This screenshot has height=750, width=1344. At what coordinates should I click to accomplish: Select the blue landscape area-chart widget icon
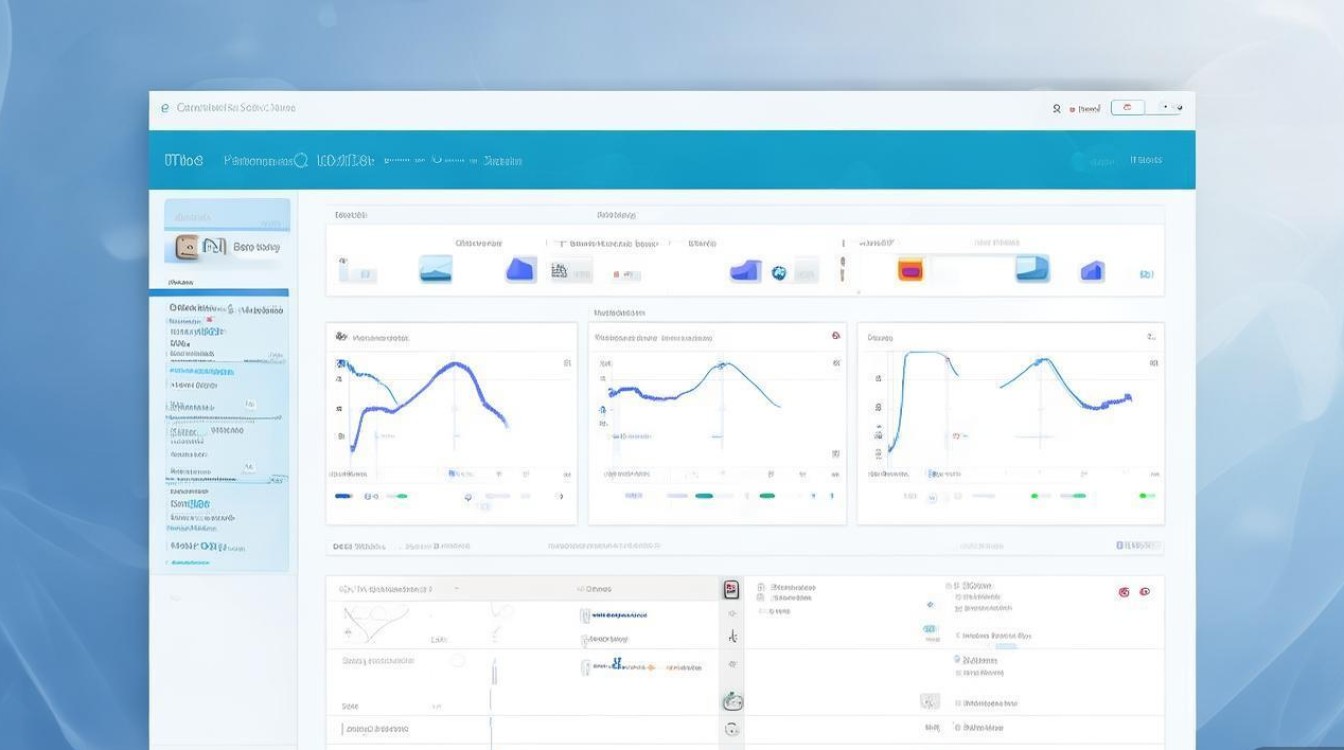click(x=435, y=268)
